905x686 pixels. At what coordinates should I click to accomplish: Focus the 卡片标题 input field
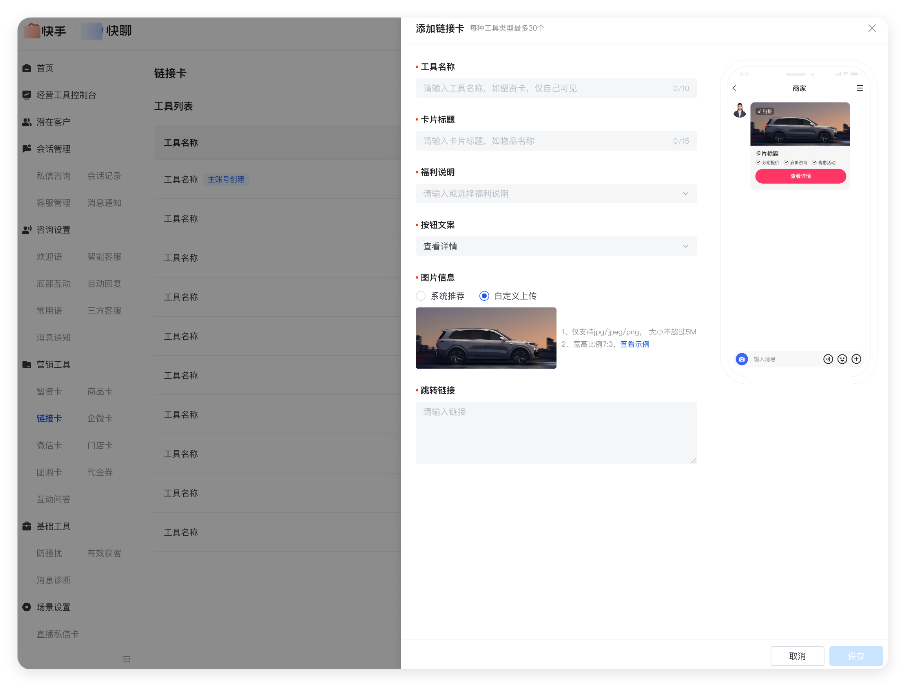pos(545,141)
